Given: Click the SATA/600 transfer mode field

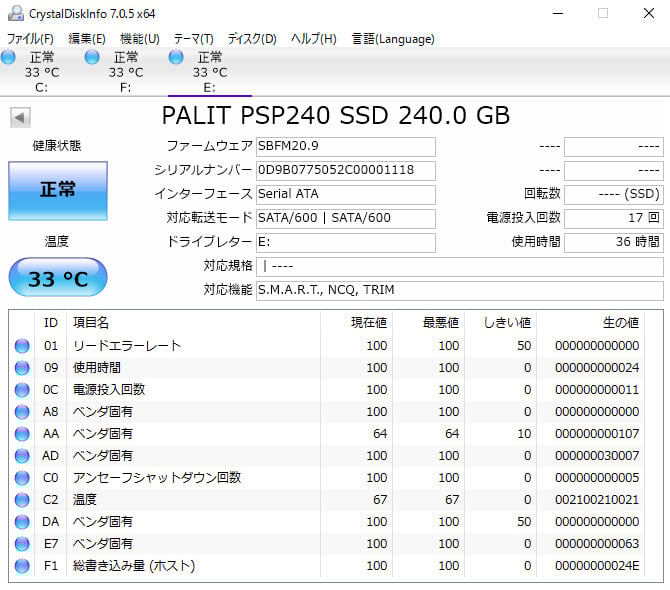Looking at the screenshot, I should click(346, 218).
